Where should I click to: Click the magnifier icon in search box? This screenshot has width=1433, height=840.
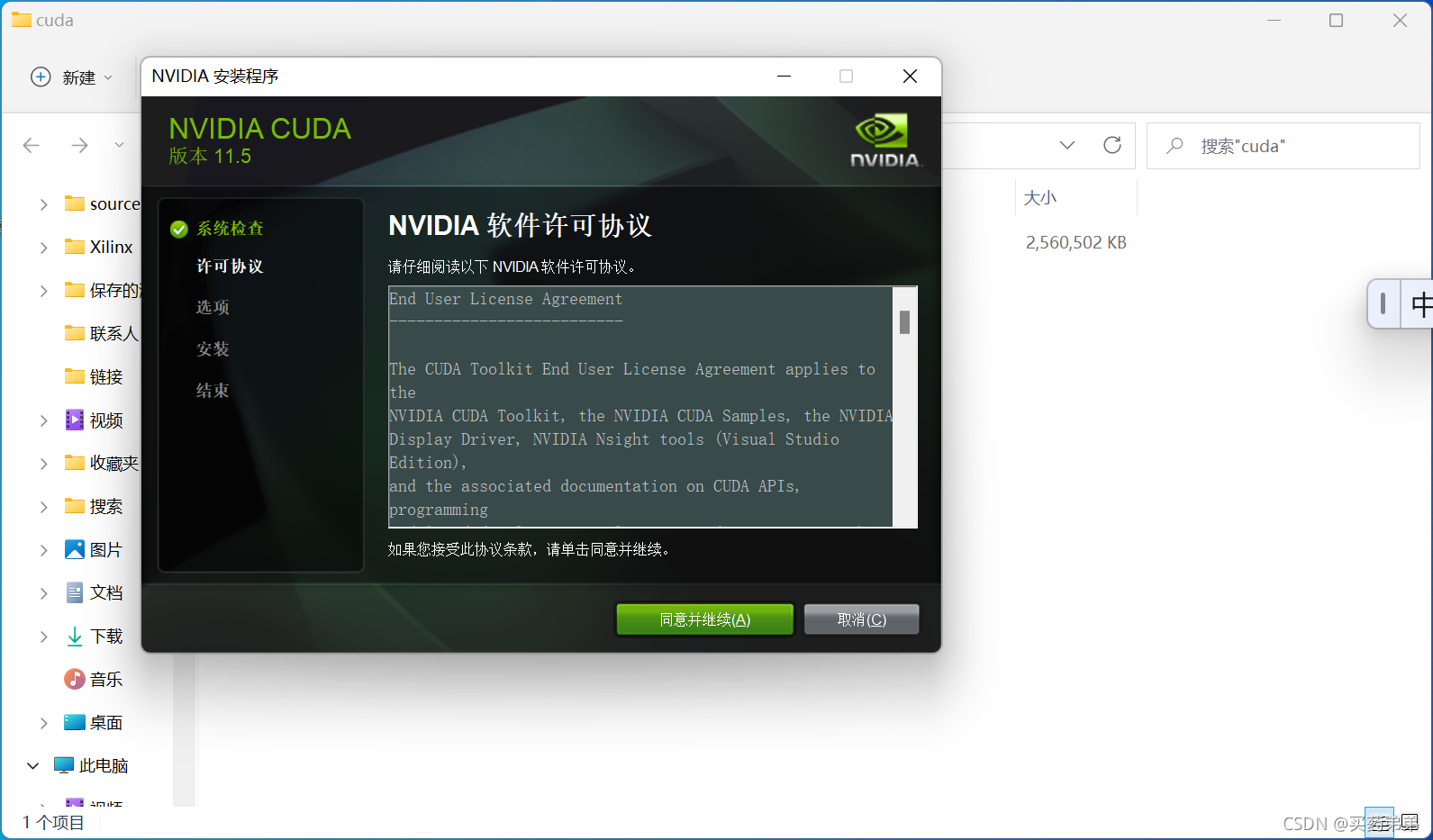[1175, 146]
